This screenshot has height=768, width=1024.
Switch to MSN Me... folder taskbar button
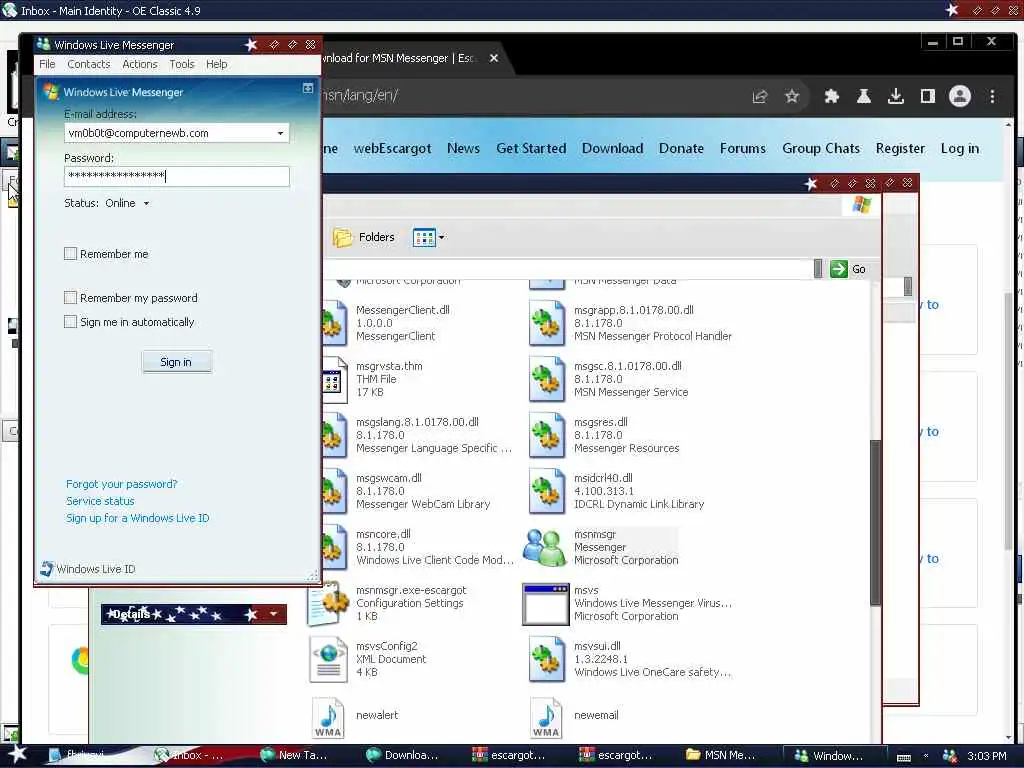pyautogui.click(x=721, y=756)
